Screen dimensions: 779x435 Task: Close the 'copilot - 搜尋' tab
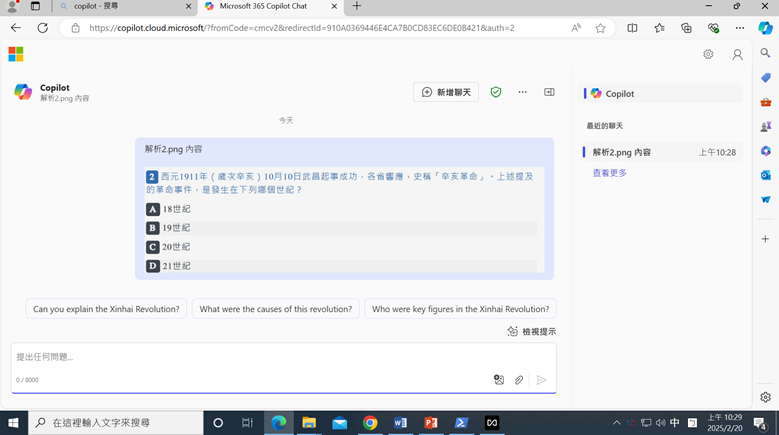[x=188, y=6]
